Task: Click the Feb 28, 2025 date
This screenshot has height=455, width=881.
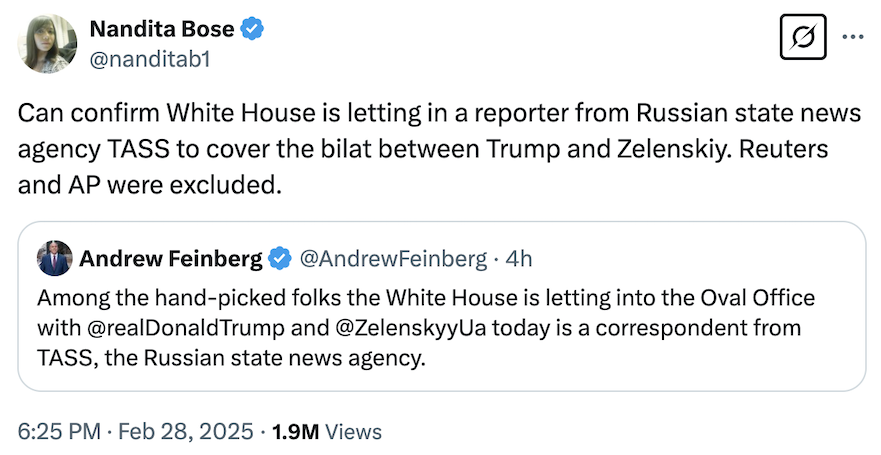Action: (187, 431)
